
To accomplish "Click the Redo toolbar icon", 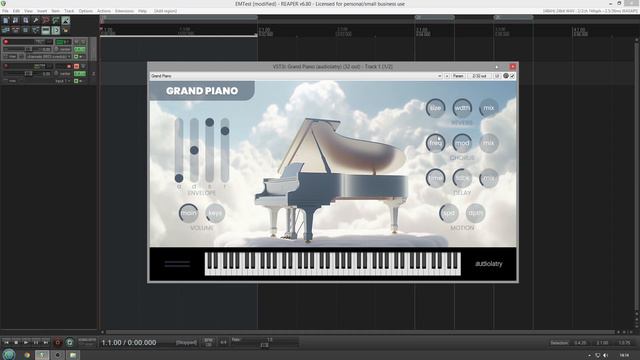I will click(x=56, y=20).
